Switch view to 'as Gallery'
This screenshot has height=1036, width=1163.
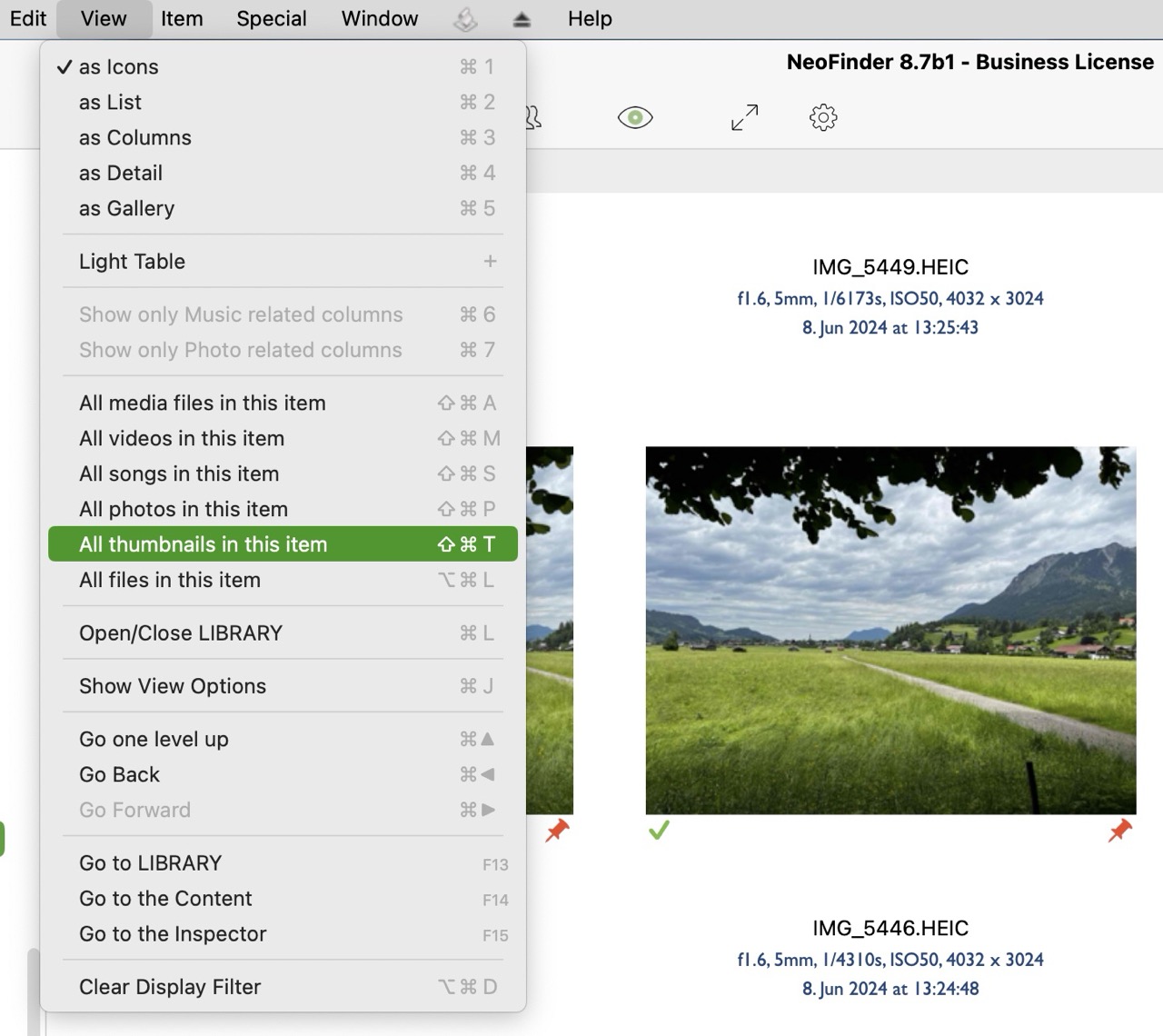(126, 209)
